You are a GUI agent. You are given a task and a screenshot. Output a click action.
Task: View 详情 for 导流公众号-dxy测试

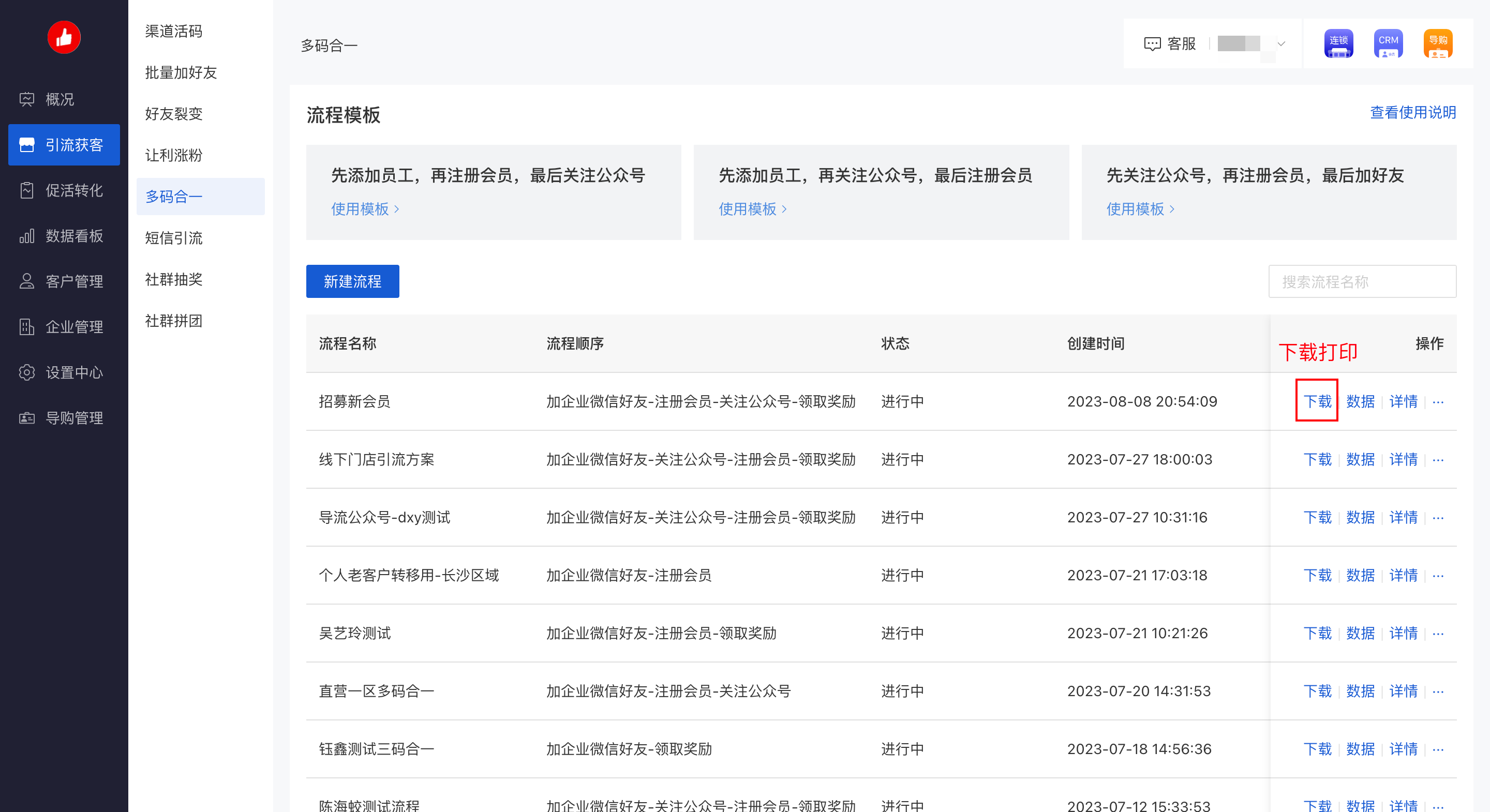(1403, 517)
